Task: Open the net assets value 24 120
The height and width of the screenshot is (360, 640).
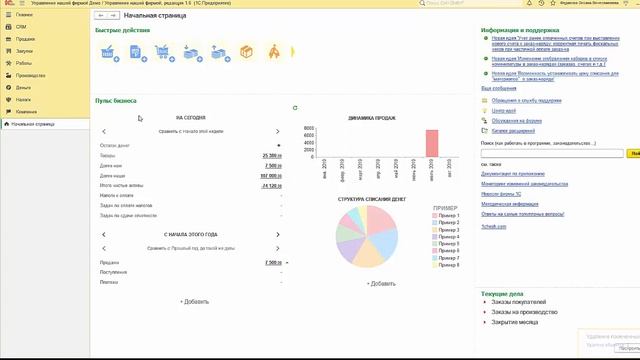Action: (x=272, y=186)
